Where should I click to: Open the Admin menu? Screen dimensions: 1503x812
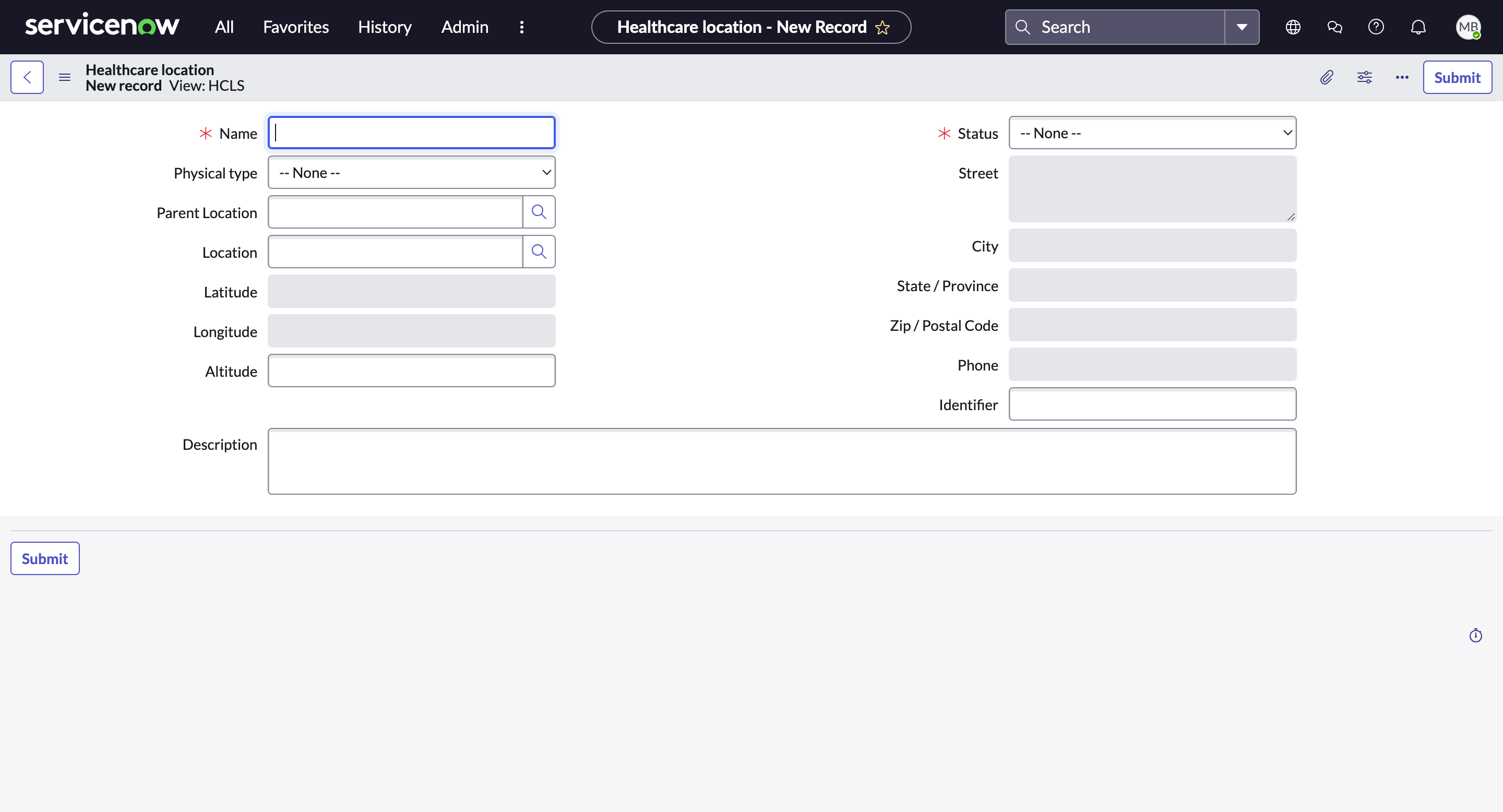tap(464, 27)
